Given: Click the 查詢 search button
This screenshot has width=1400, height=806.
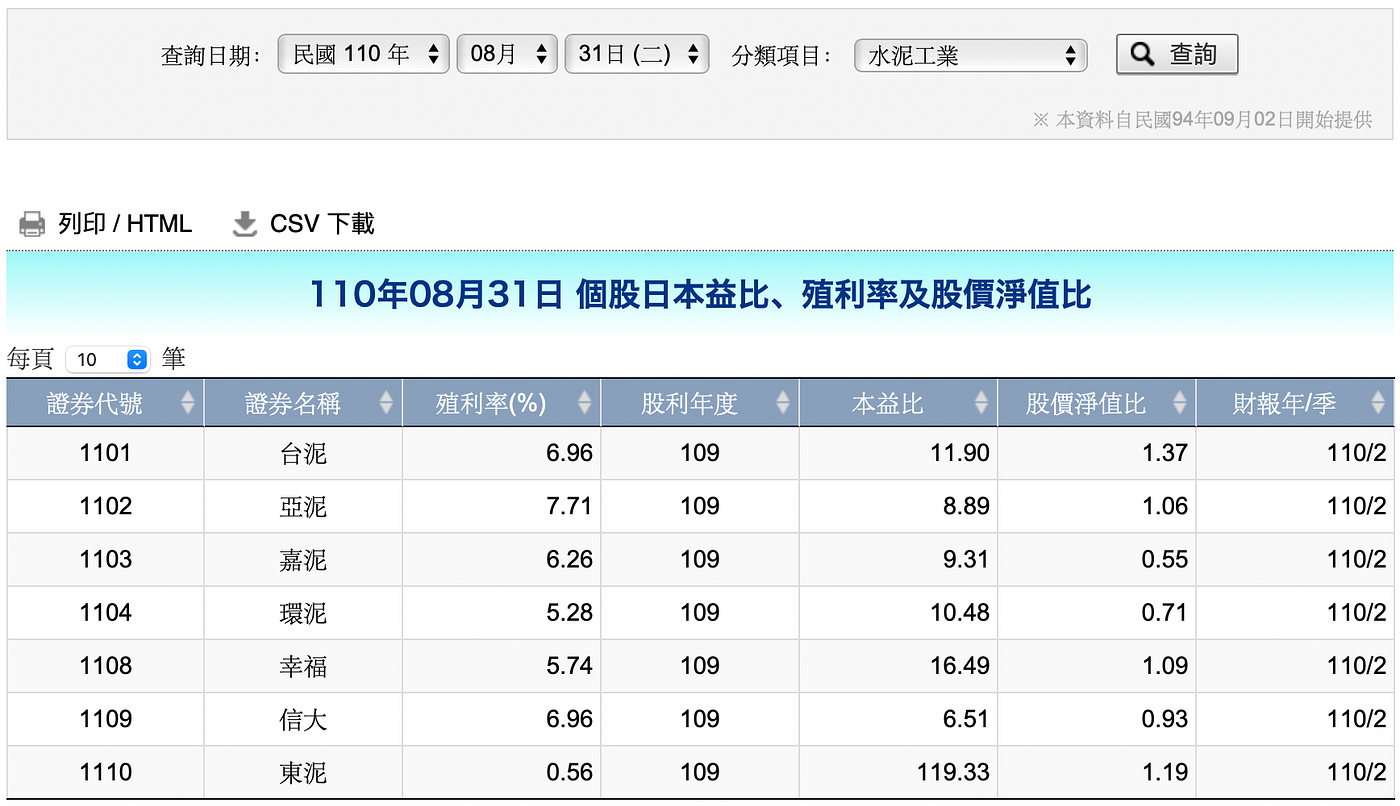Looking at the screenshot, I should pyautogui.click(x=1177, y=54).
